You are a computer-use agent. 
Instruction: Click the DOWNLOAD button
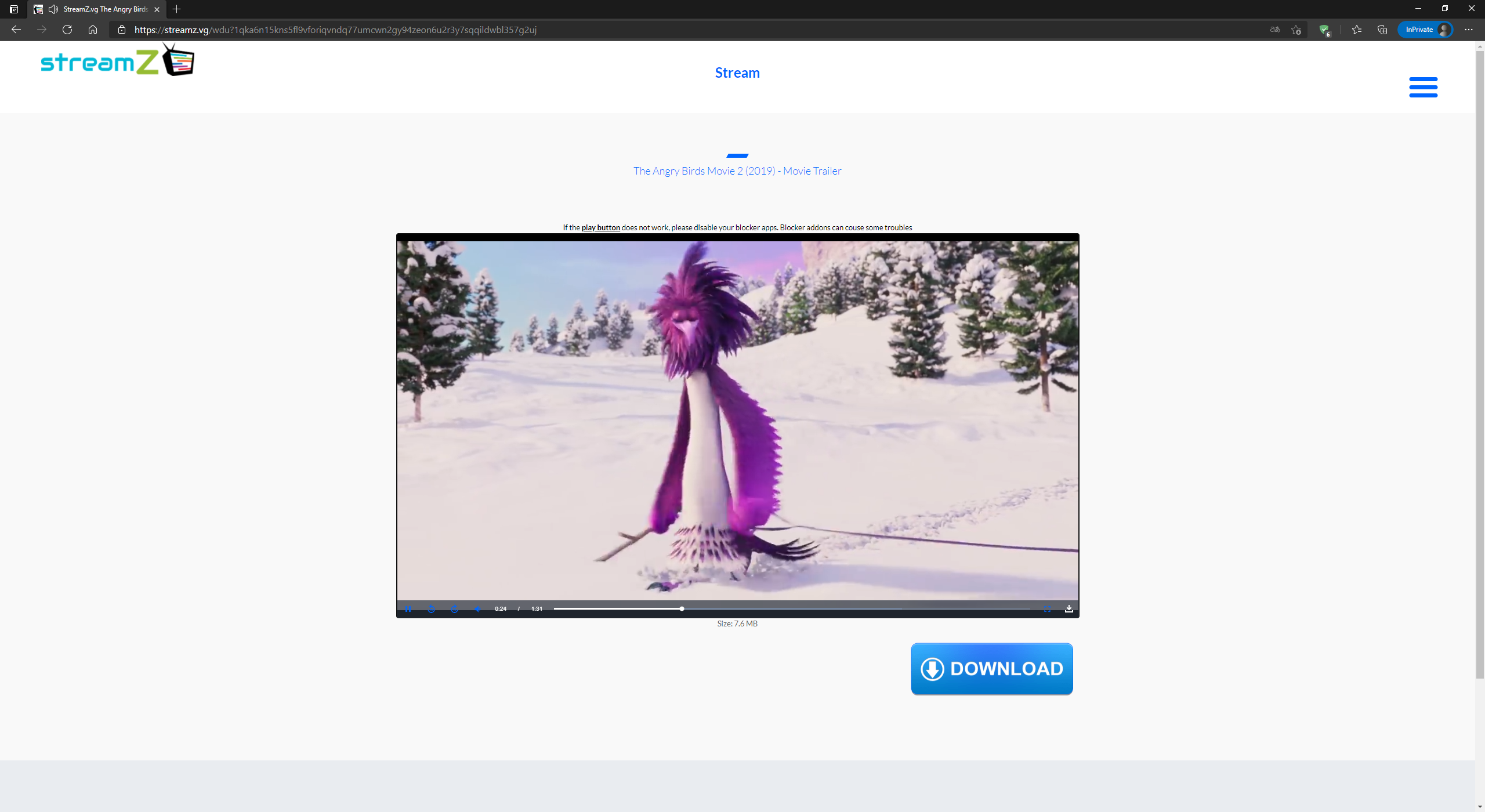(991, 669)
